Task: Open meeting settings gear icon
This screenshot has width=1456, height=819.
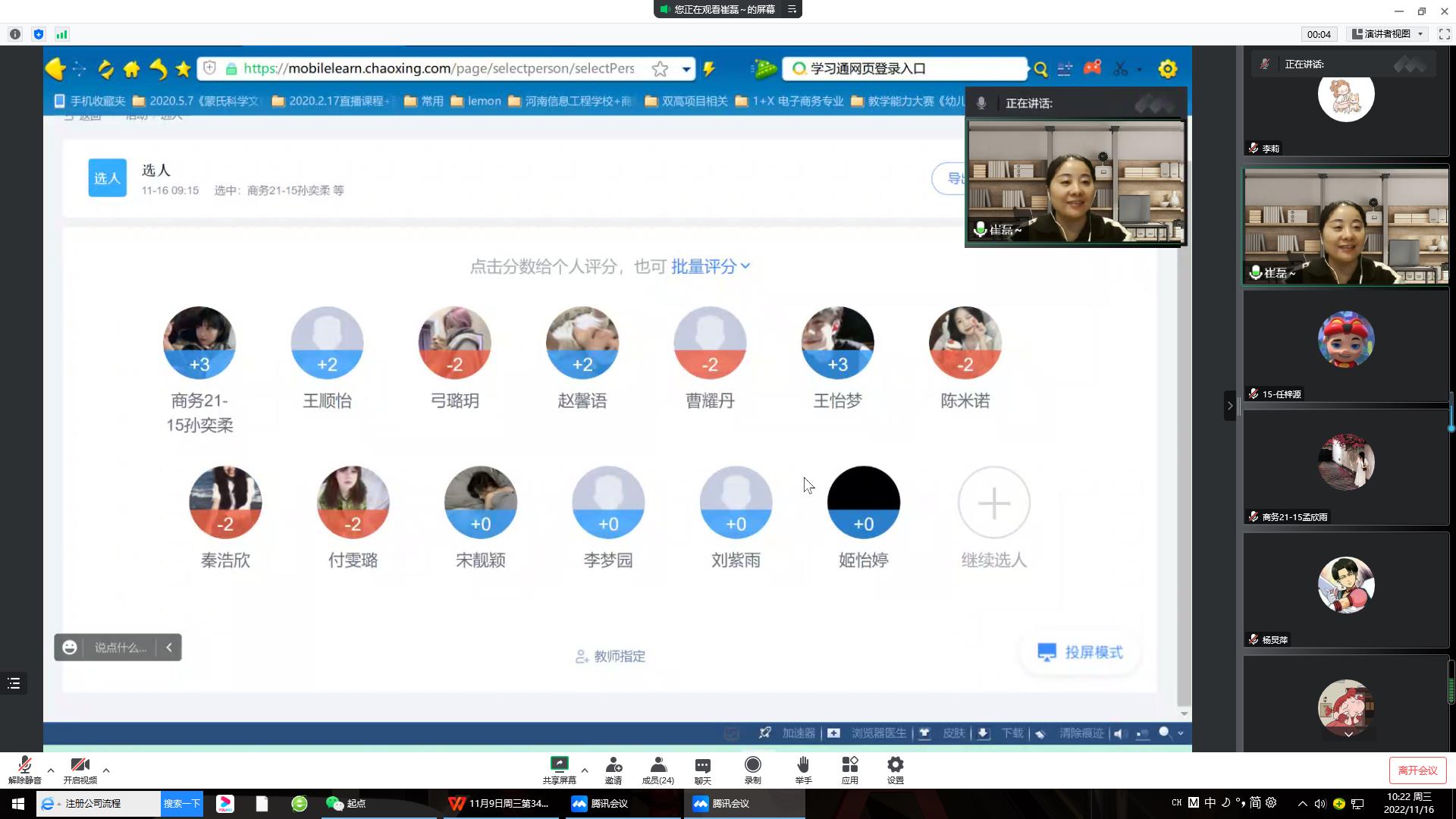Action: click(x=895, y=764)
